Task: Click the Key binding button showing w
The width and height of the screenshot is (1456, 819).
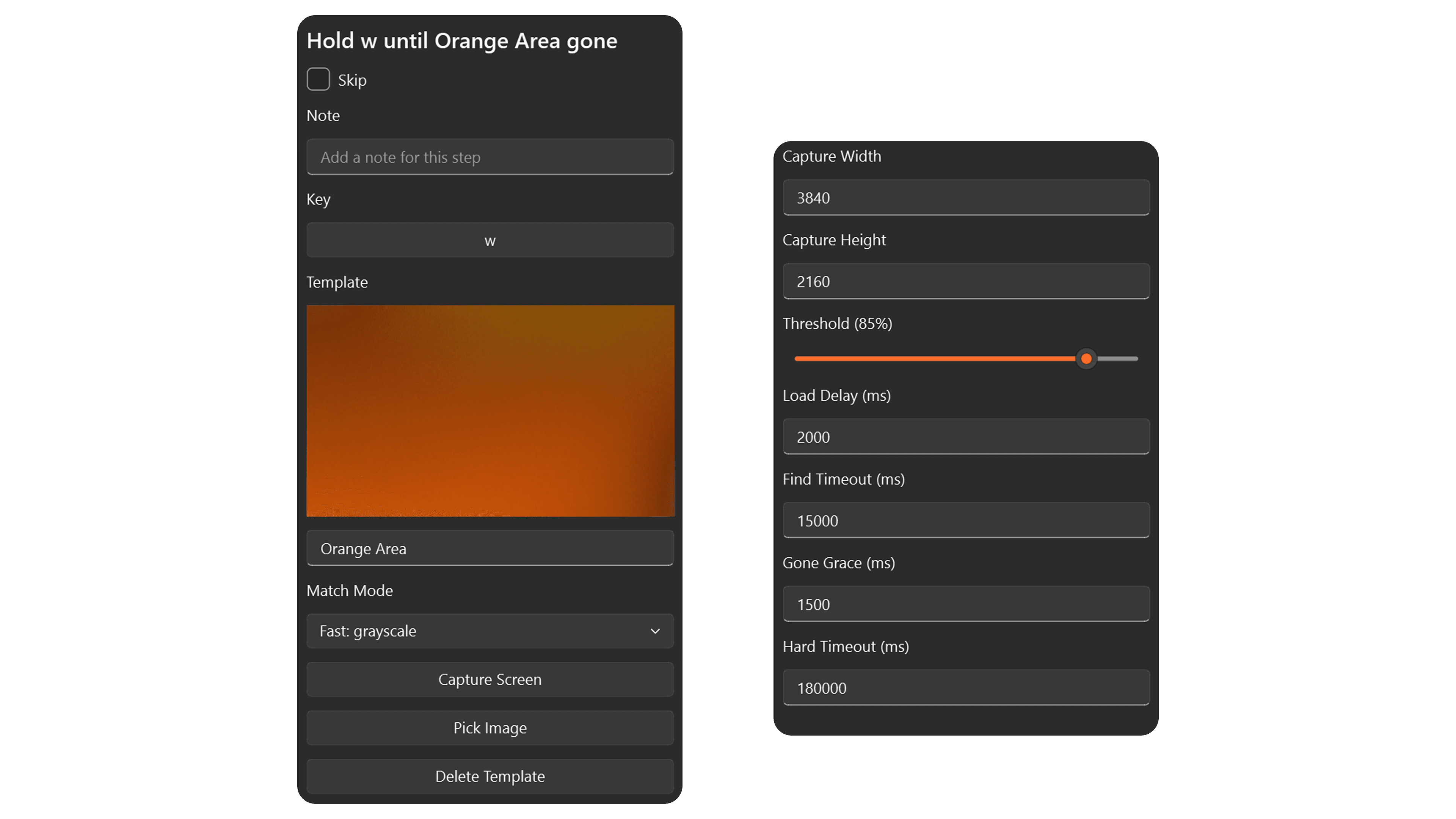Action: point(490,240)
